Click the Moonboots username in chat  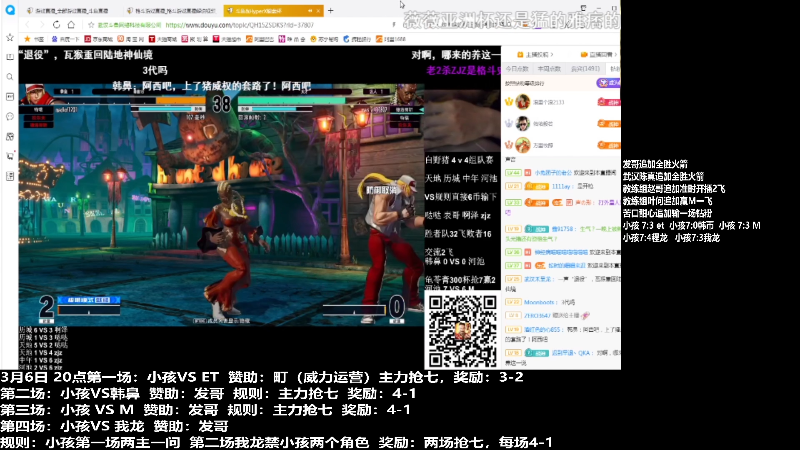click(539, 303)
